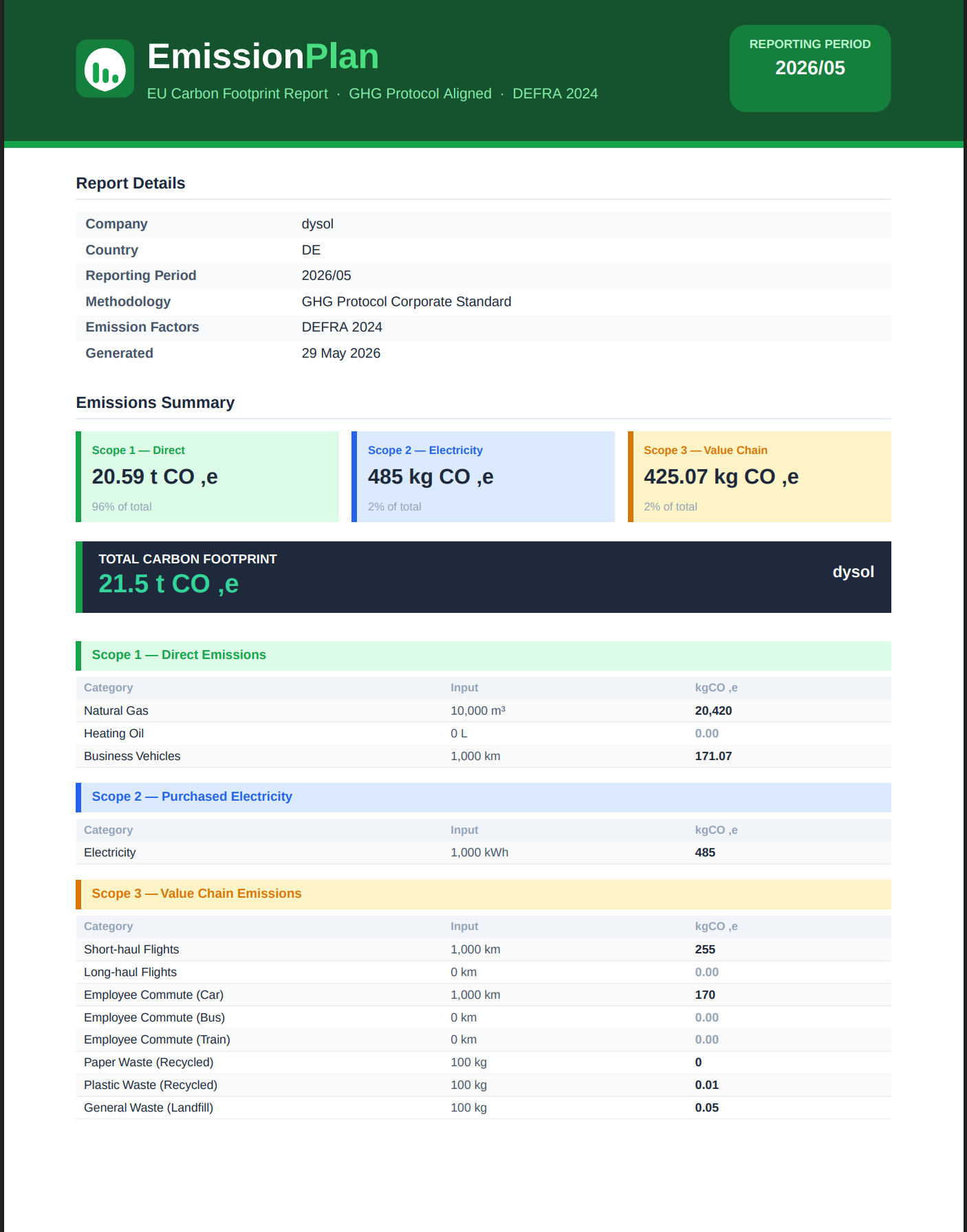Image resolution: width=967 pixels, height=1232 pixels.
Task: Click the 'Scope 3 — Value Chain Emissions' section header
Action: click(483, 894)
